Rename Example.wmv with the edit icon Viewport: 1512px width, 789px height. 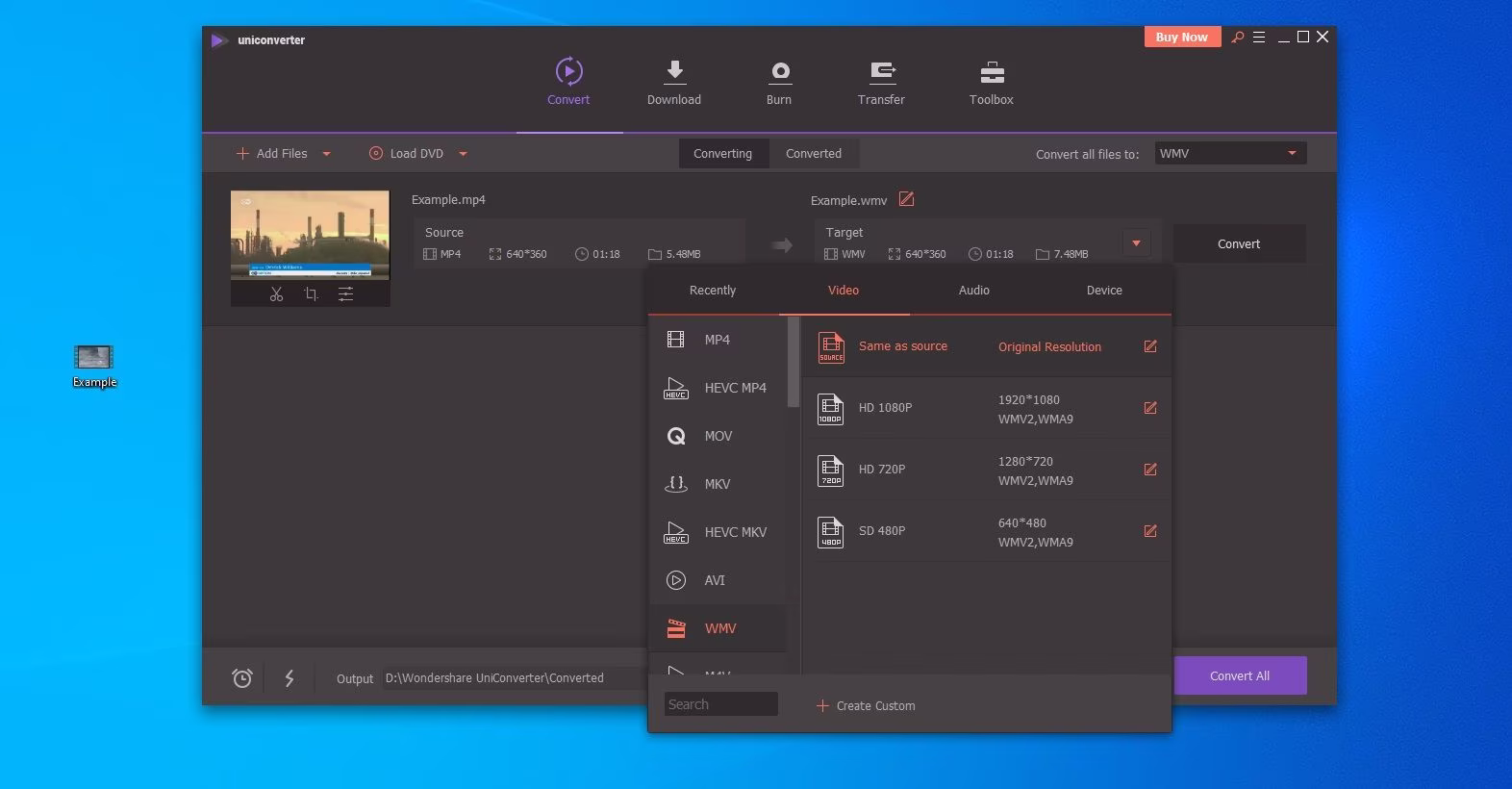906,199
